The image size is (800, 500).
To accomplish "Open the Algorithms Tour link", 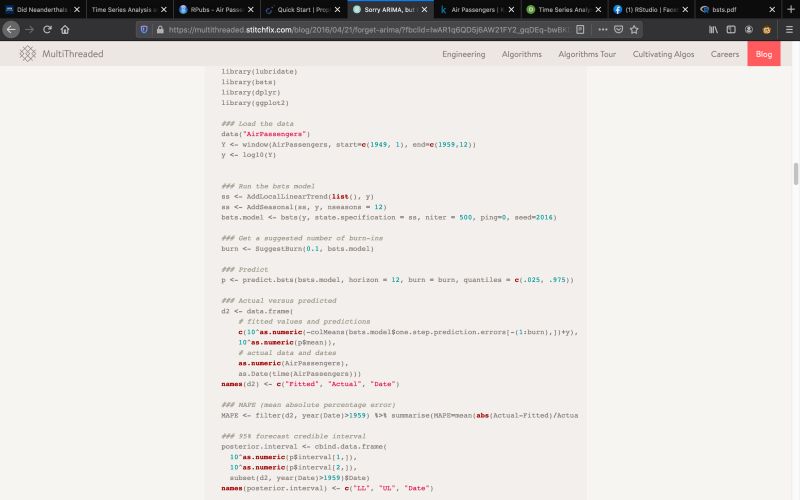I will point(587,54).
